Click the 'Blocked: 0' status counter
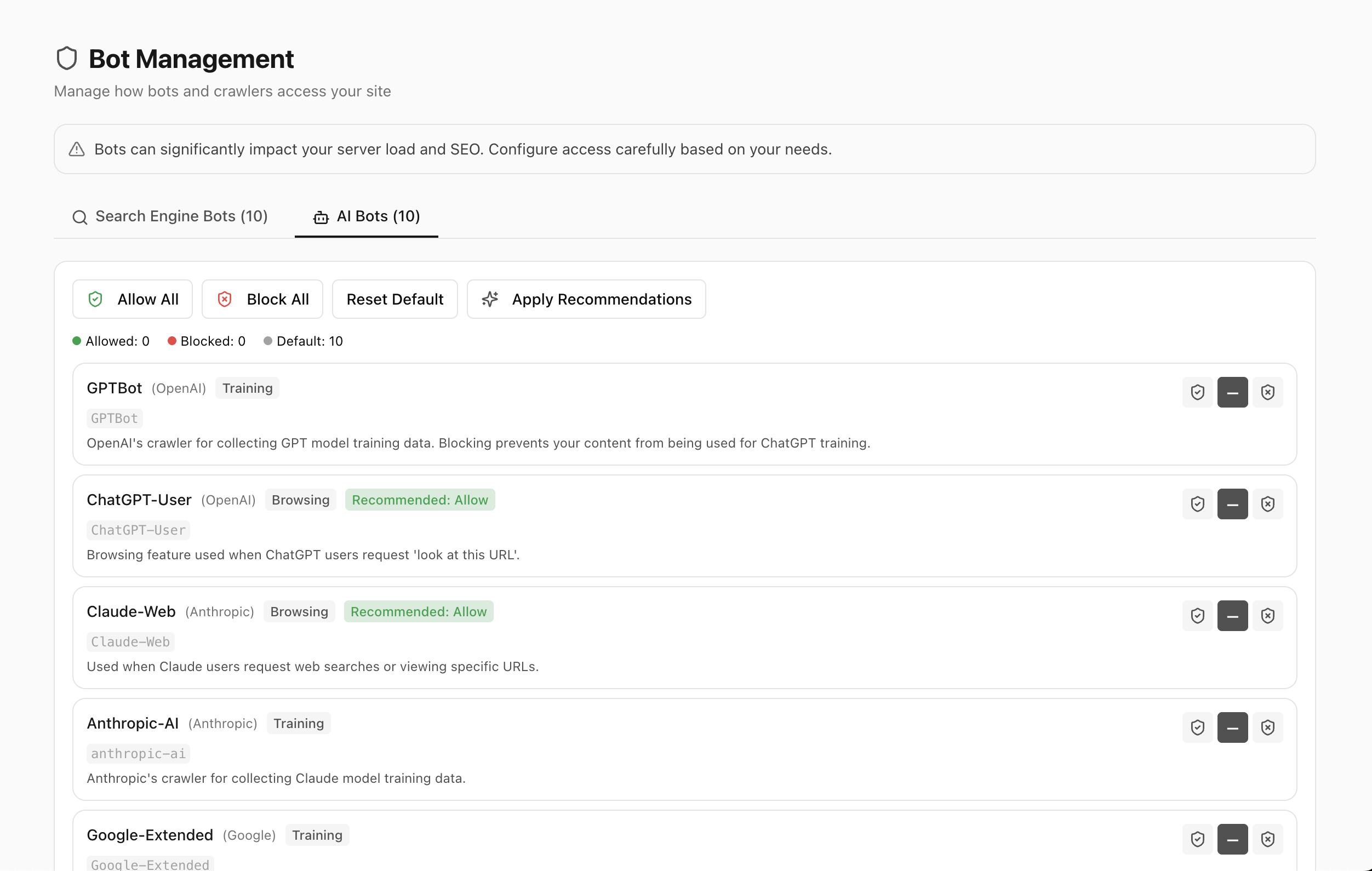This screenshot has width=1372, height=871. [x=207, y=341]
